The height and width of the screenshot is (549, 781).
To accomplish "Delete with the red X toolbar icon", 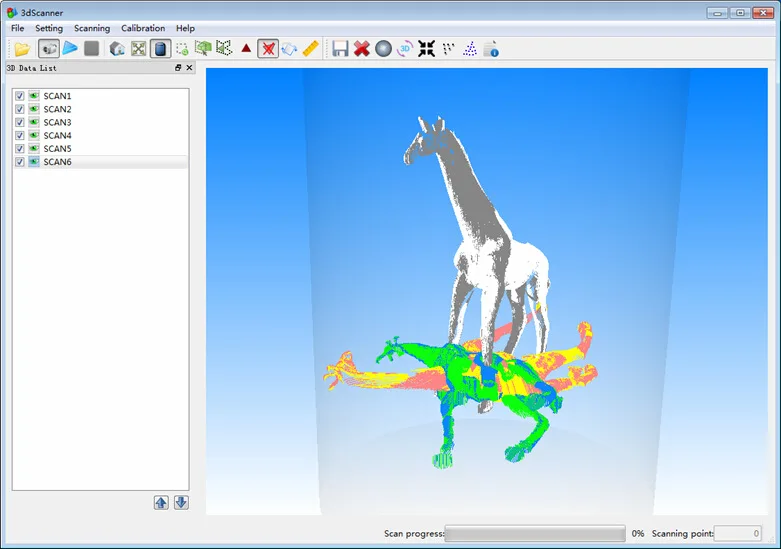I will pyautogui.click(x=362, y=49).
